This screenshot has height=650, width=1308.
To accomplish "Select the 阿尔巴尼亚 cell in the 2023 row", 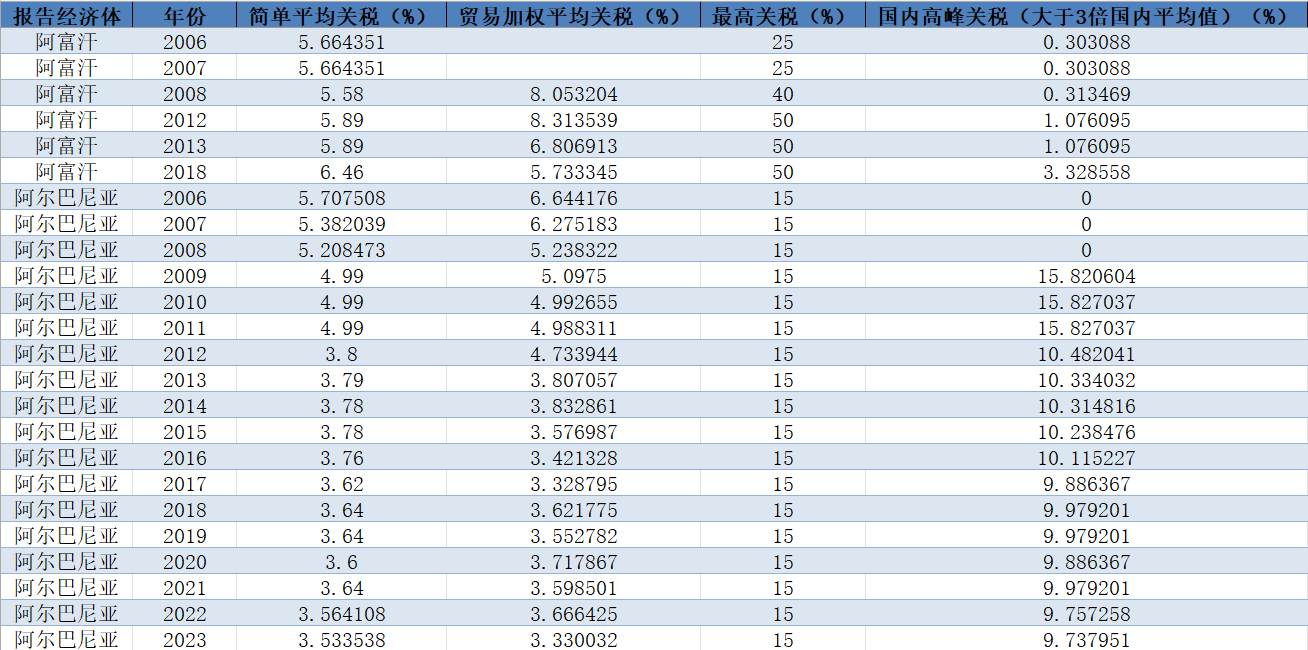I will [66, 639].
